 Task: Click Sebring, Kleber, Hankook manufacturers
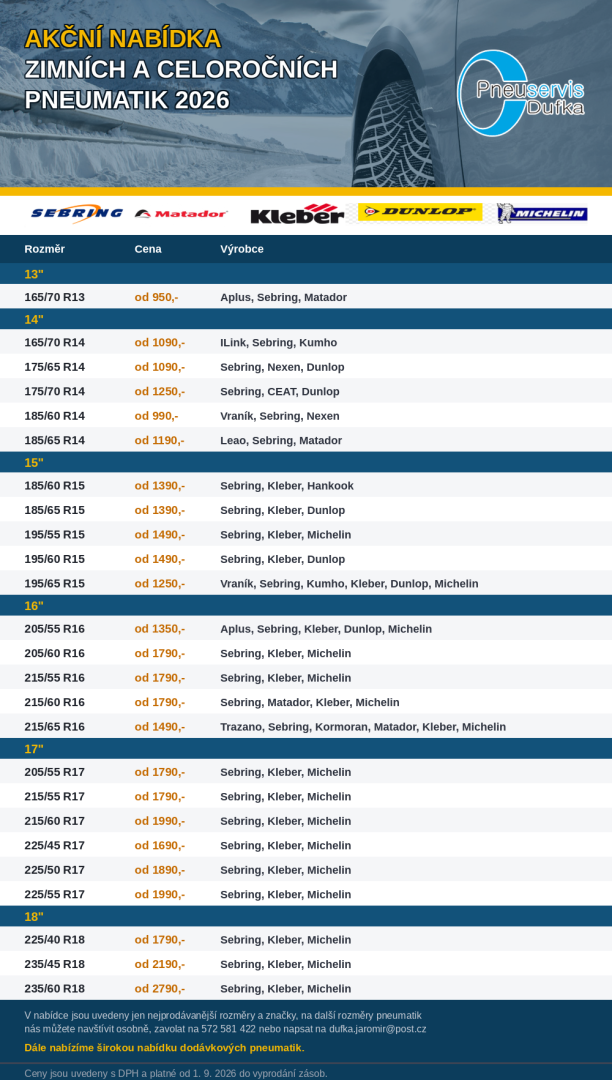(287, 486)
